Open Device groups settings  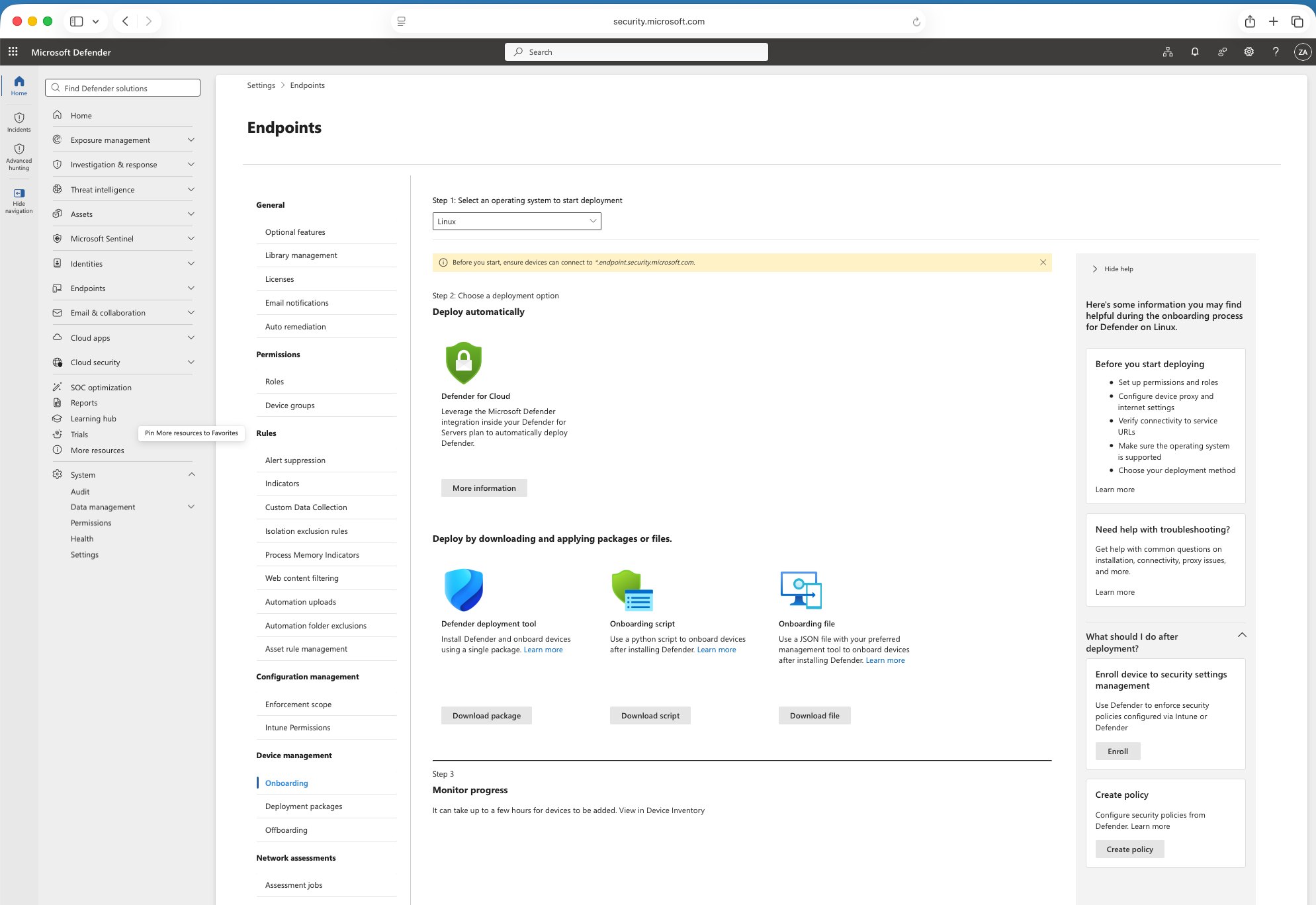tap(290, 406)
